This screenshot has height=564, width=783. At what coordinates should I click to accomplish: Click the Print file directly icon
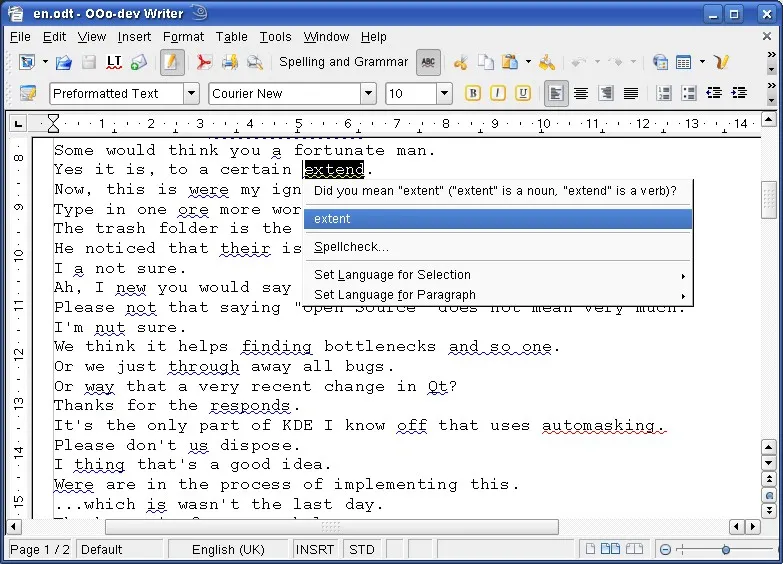pos(229,62)
